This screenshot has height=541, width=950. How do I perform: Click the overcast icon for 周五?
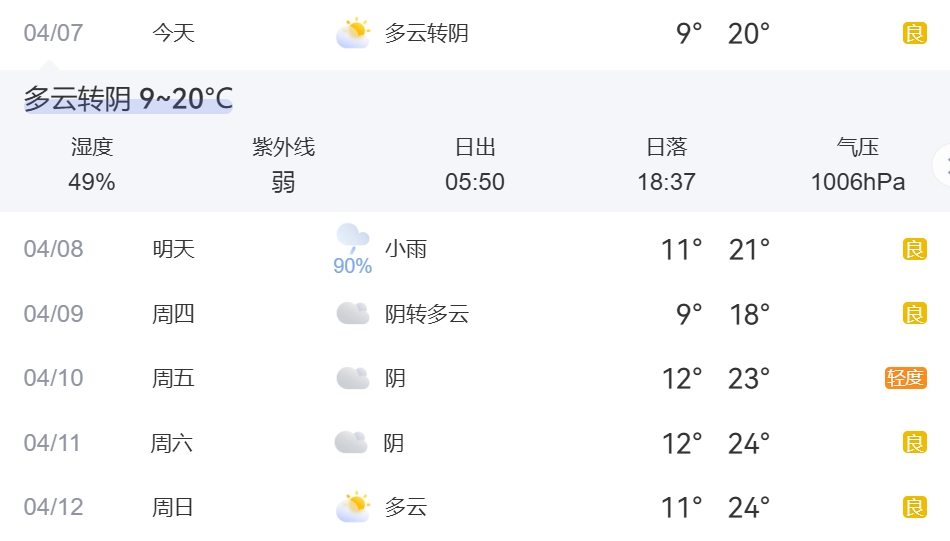click(353, 378)
